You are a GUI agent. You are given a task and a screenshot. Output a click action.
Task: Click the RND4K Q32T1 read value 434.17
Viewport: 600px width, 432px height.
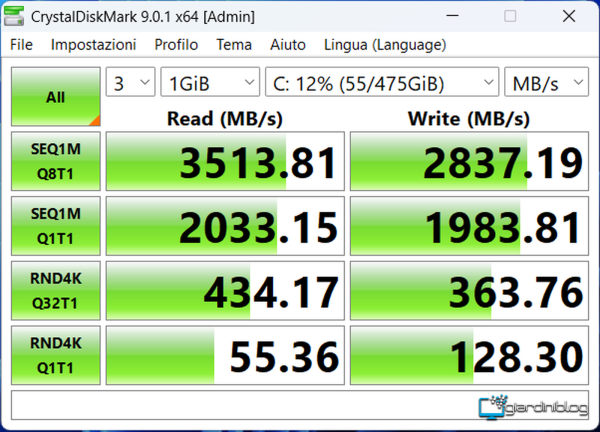pos(225,290)
